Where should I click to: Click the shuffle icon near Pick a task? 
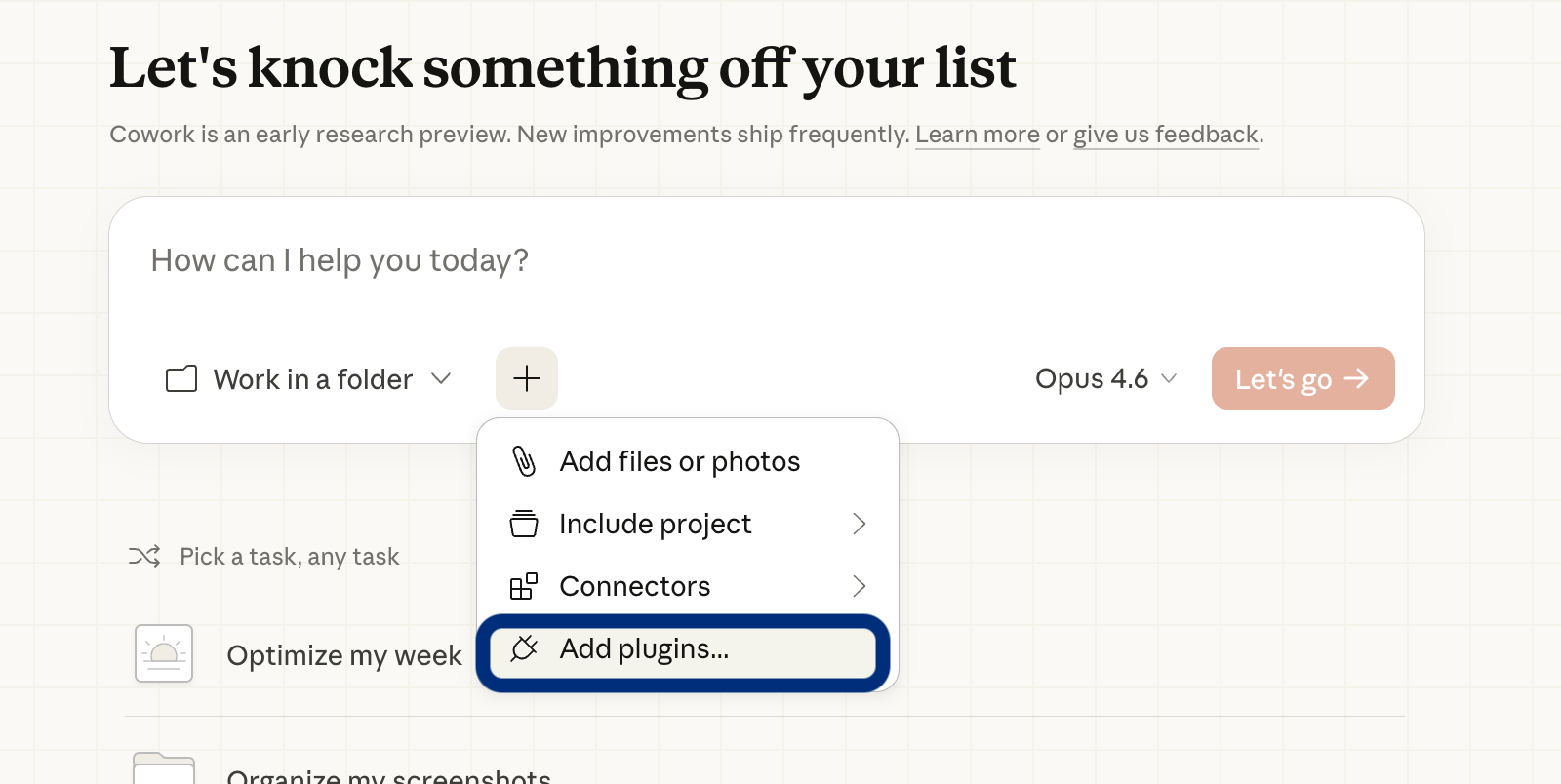click(x=144, y=556)
